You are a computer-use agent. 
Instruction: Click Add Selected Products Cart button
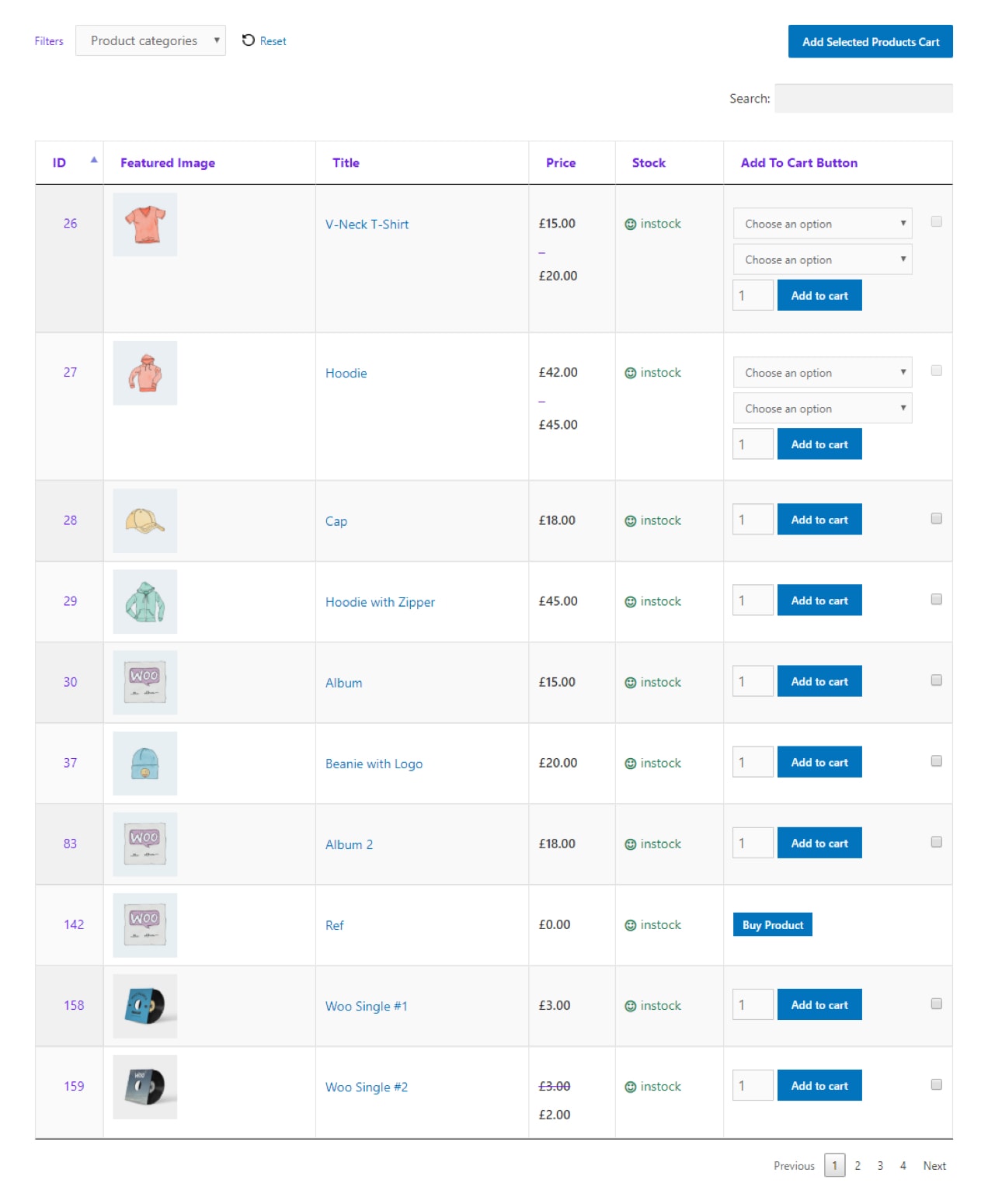coord(871,42)
